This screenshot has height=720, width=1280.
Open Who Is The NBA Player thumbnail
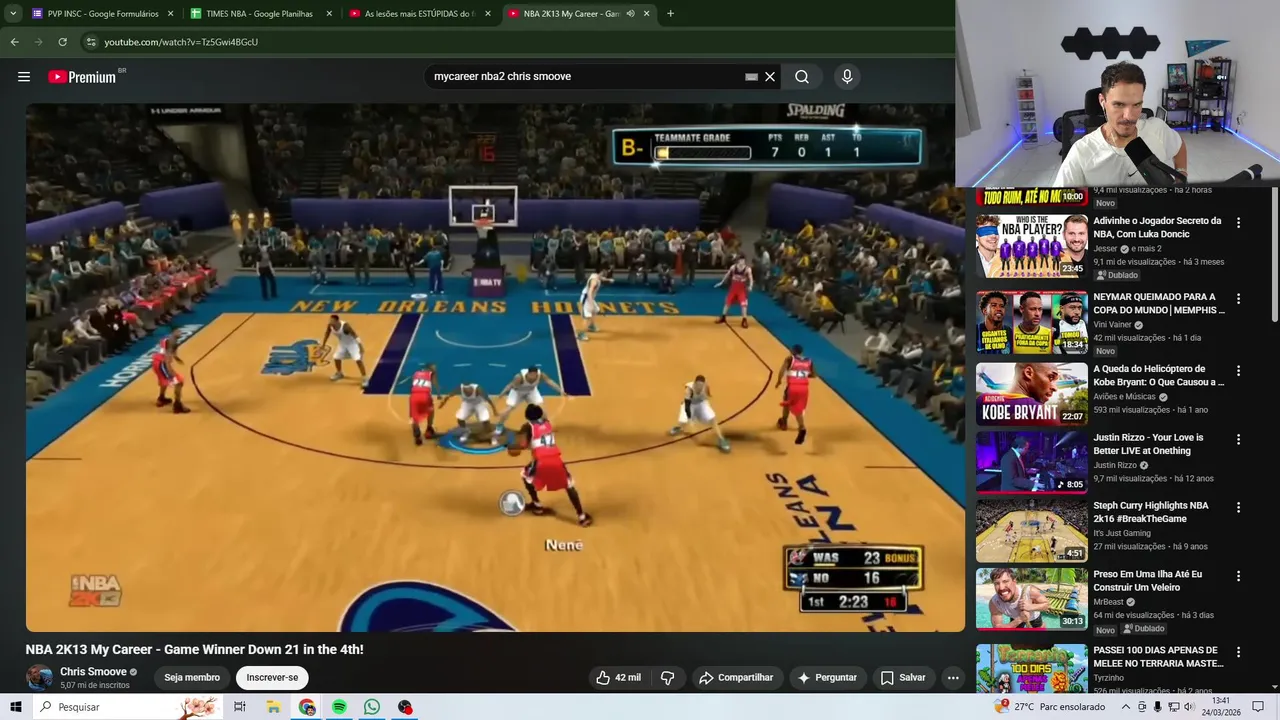click(1031, 246)
